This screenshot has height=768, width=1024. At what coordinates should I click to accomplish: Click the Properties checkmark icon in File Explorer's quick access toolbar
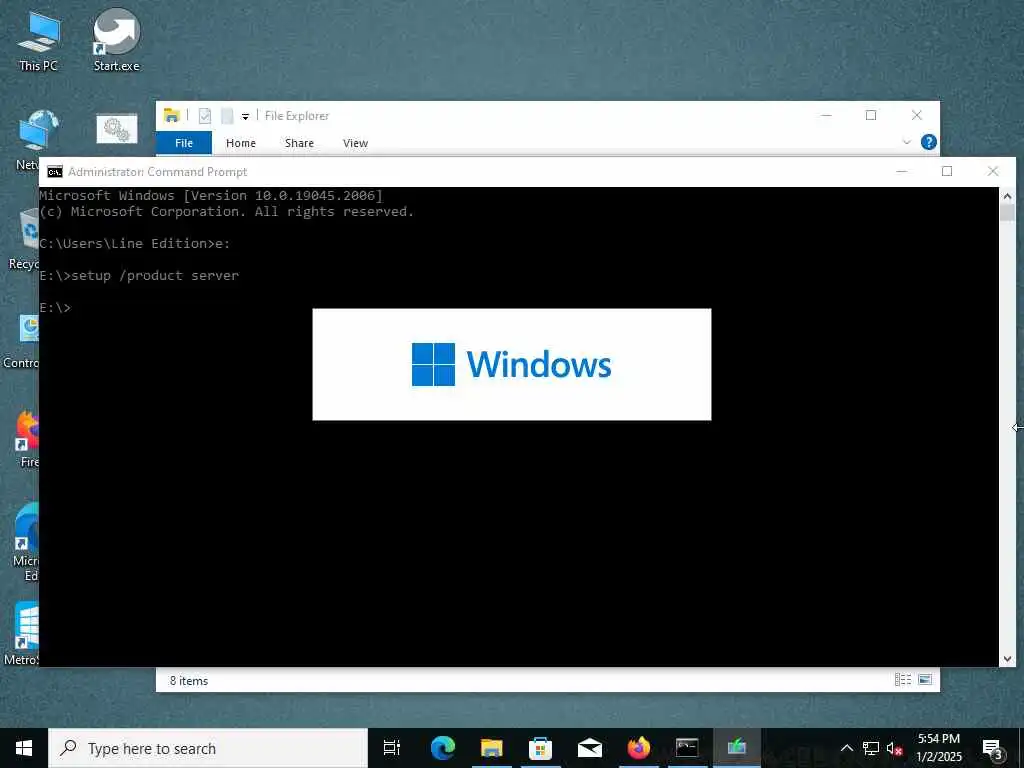pyautogui.click(x=204, y=116)
